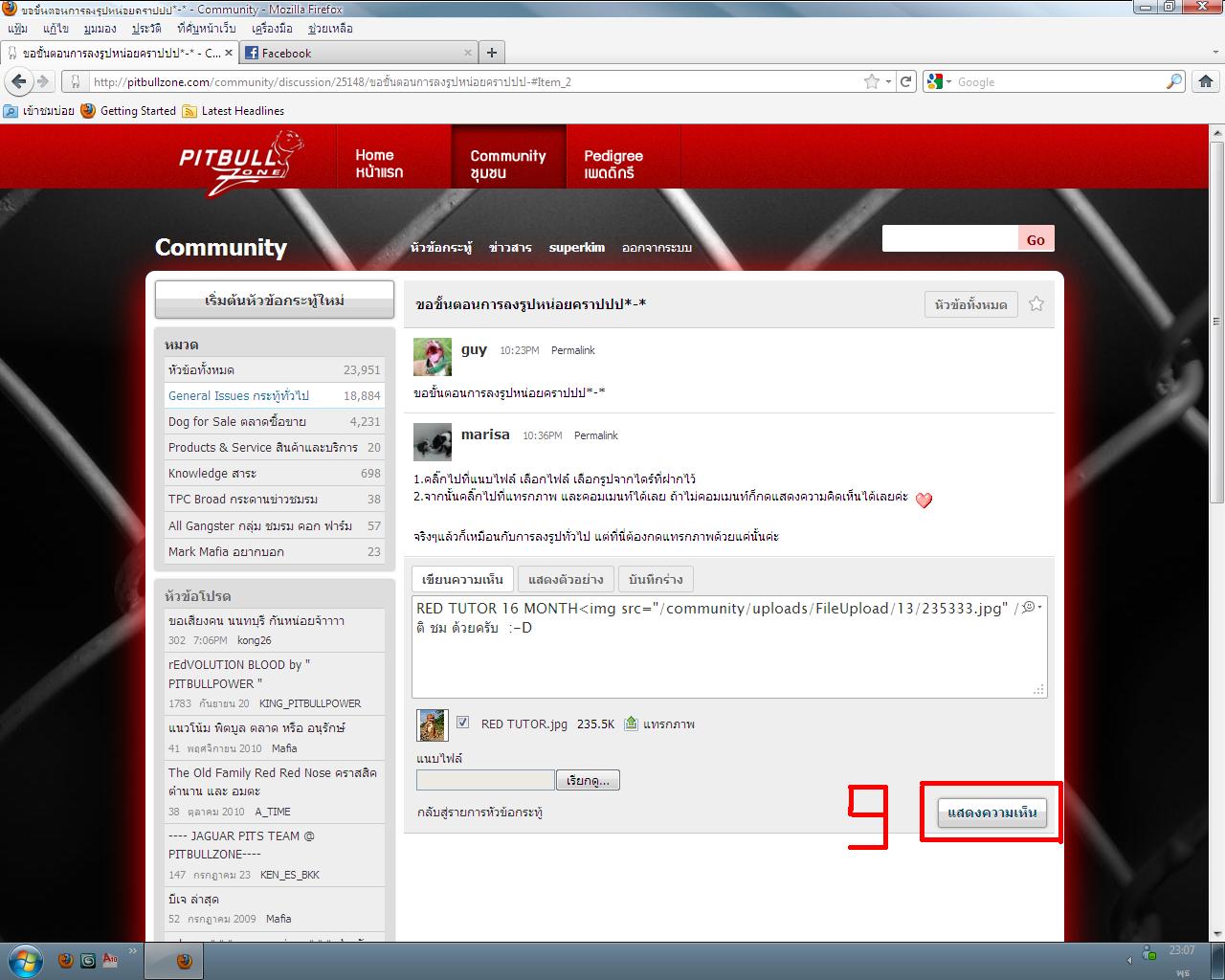The width and height of the screenshot is (1225, 980).
Task: Open the Firefox Home button
Action: 1205,81
